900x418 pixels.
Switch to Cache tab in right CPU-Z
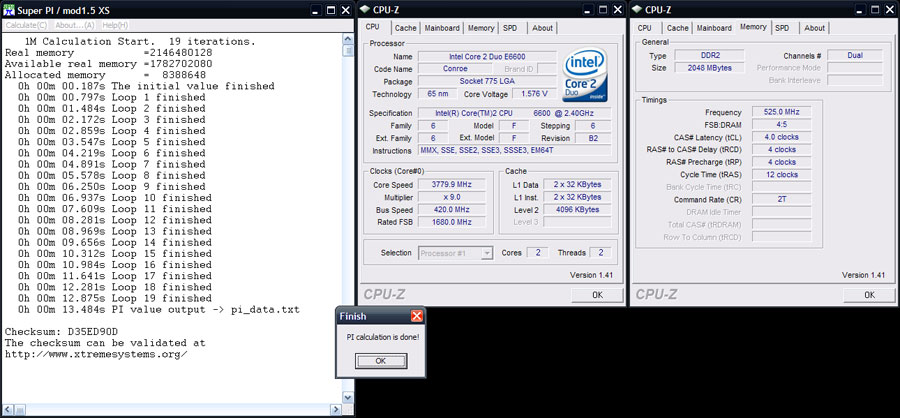tap(678, 28)
